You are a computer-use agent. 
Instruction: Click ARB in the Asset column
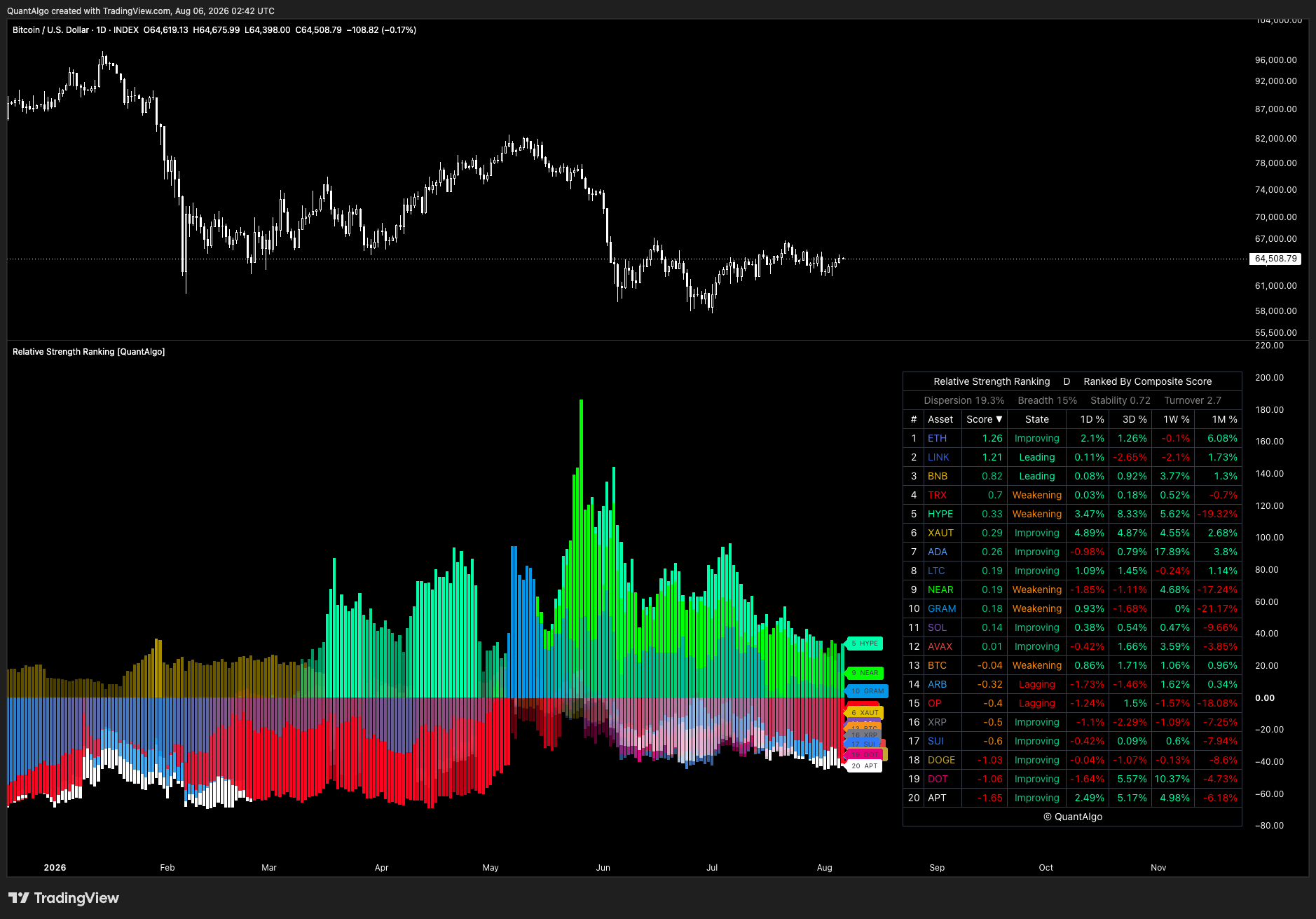(937, 684)
